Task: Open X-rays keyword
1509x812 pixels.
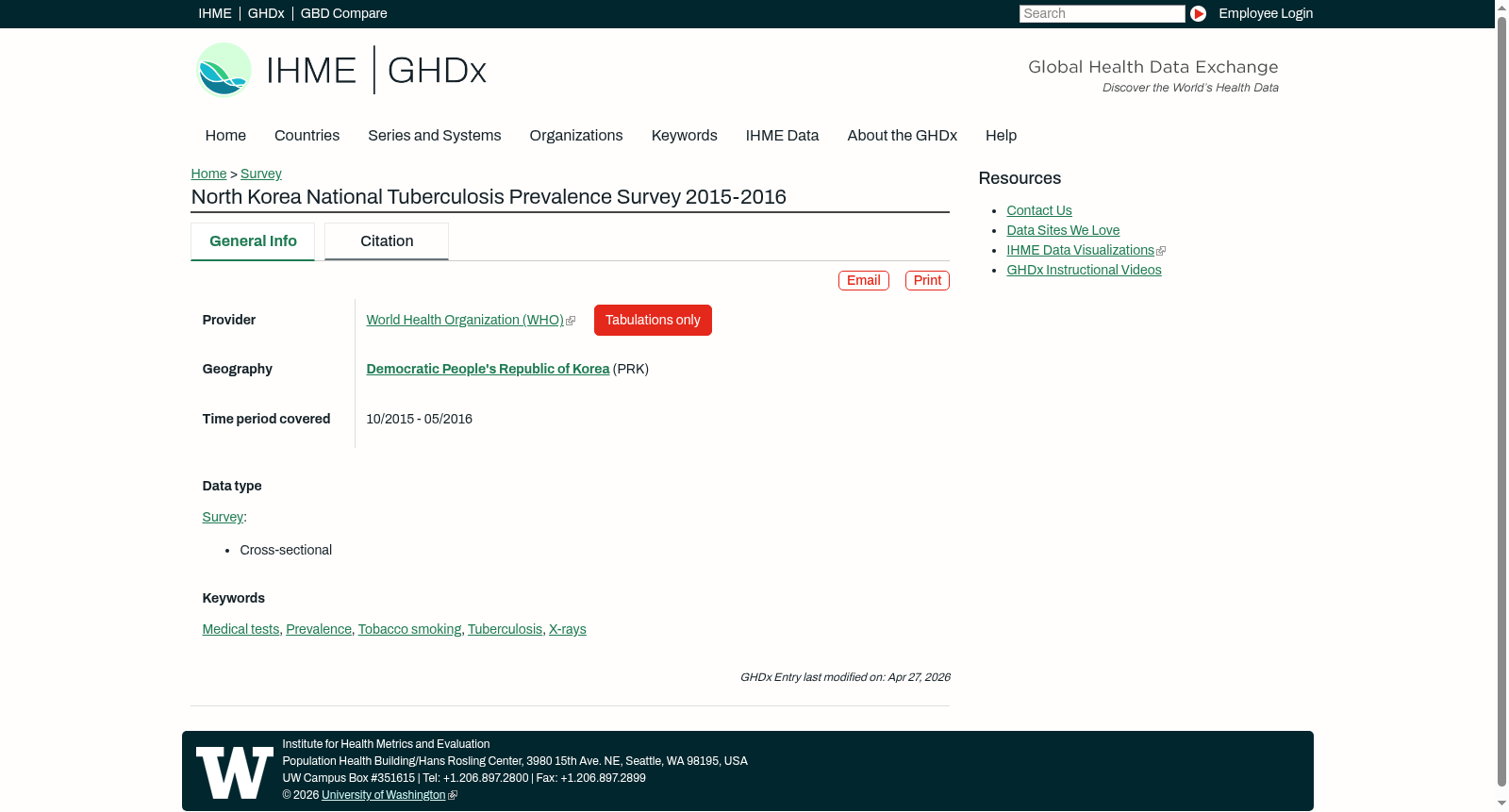Action: click(x=568, y=629)
